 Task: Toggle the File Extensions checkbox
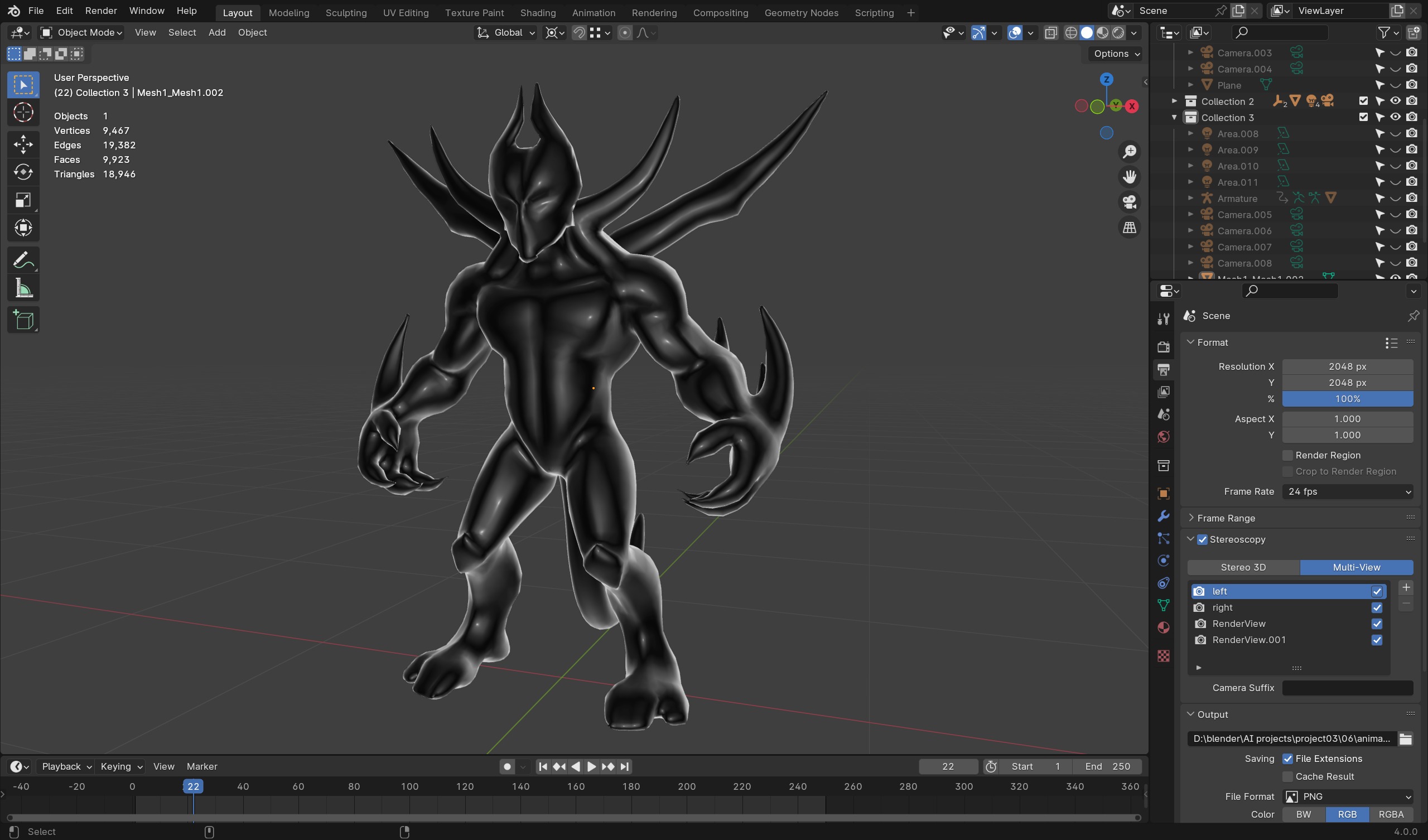point(1287,759)
